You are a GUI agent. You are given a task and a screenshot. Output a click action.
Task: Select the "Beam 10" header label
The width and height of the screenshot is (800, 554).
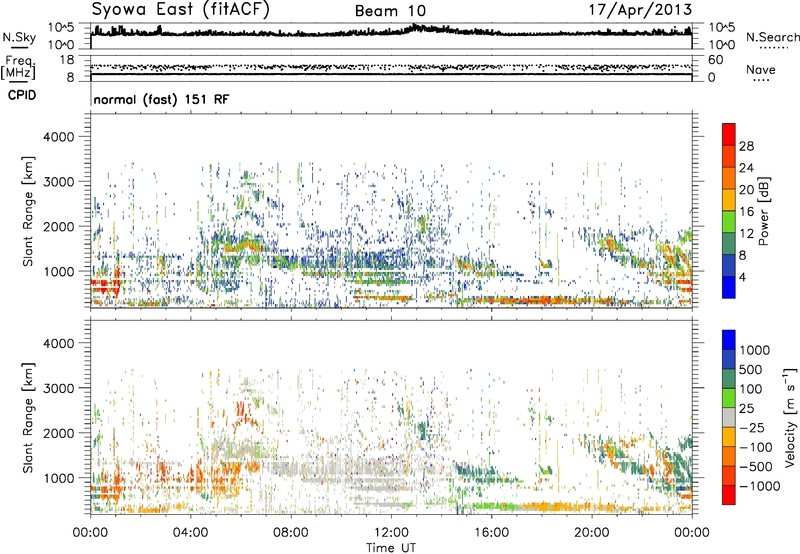click(x=390, y=11)
